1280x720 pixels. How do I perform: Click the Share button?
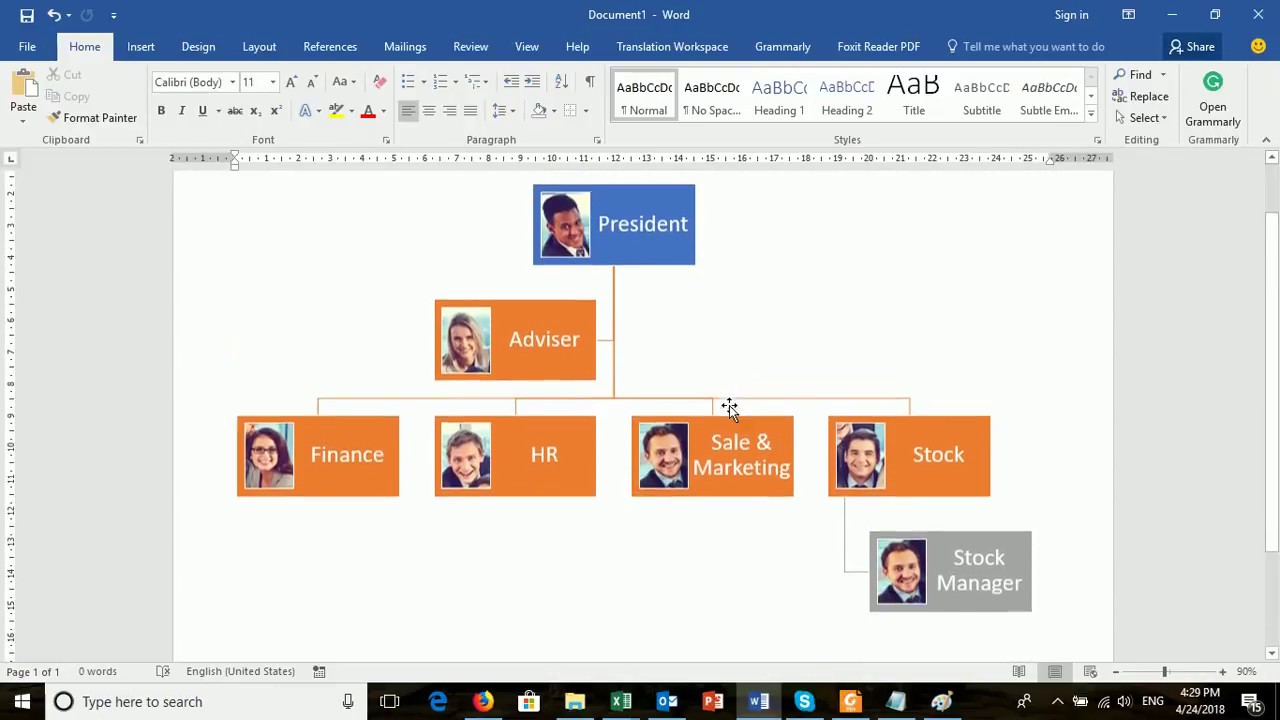coord(1192,47)
